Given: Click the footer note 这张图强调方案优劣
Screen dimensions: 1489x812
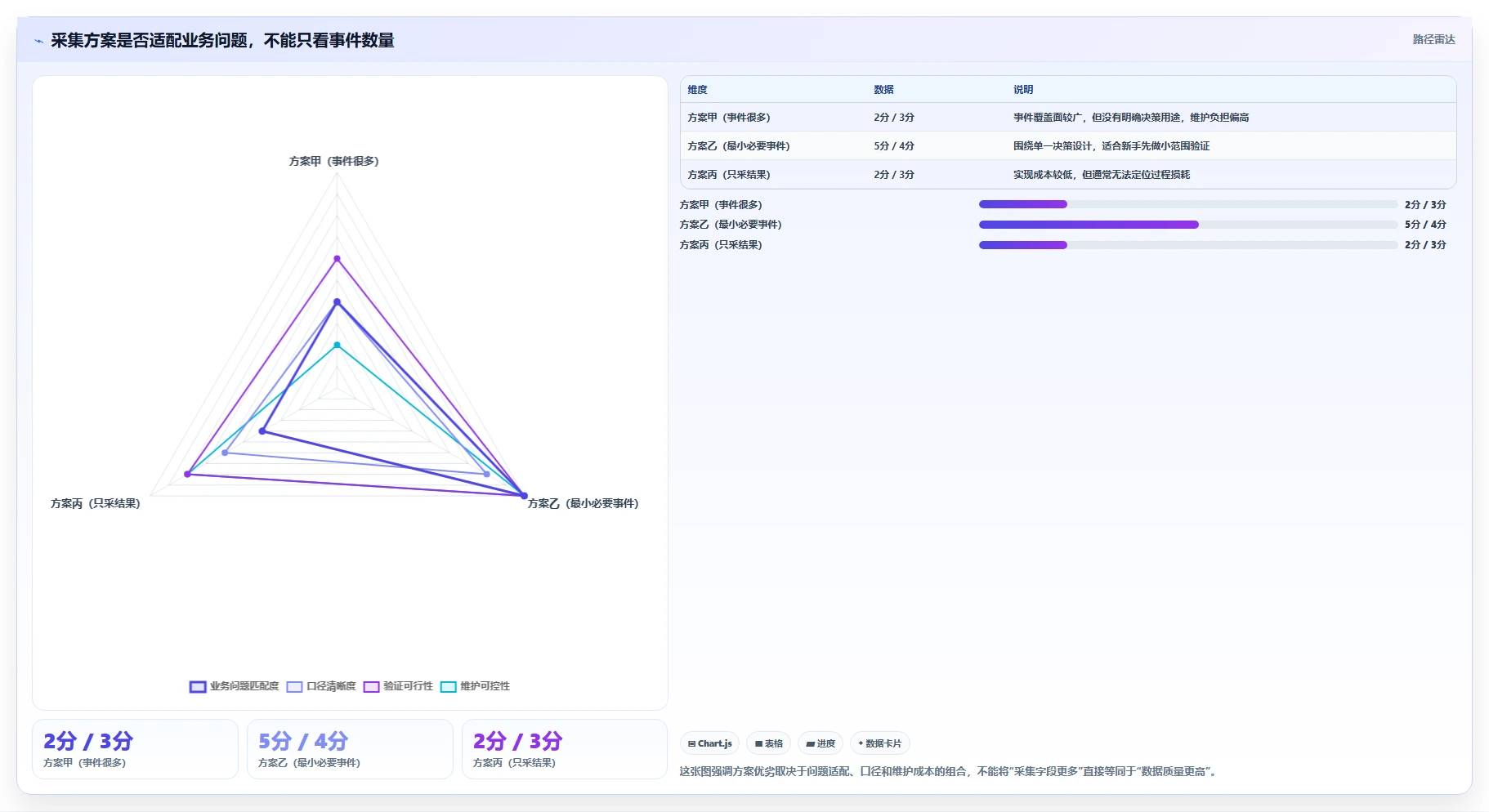Looking at the screenshot, I should click(x=950, y=772).
